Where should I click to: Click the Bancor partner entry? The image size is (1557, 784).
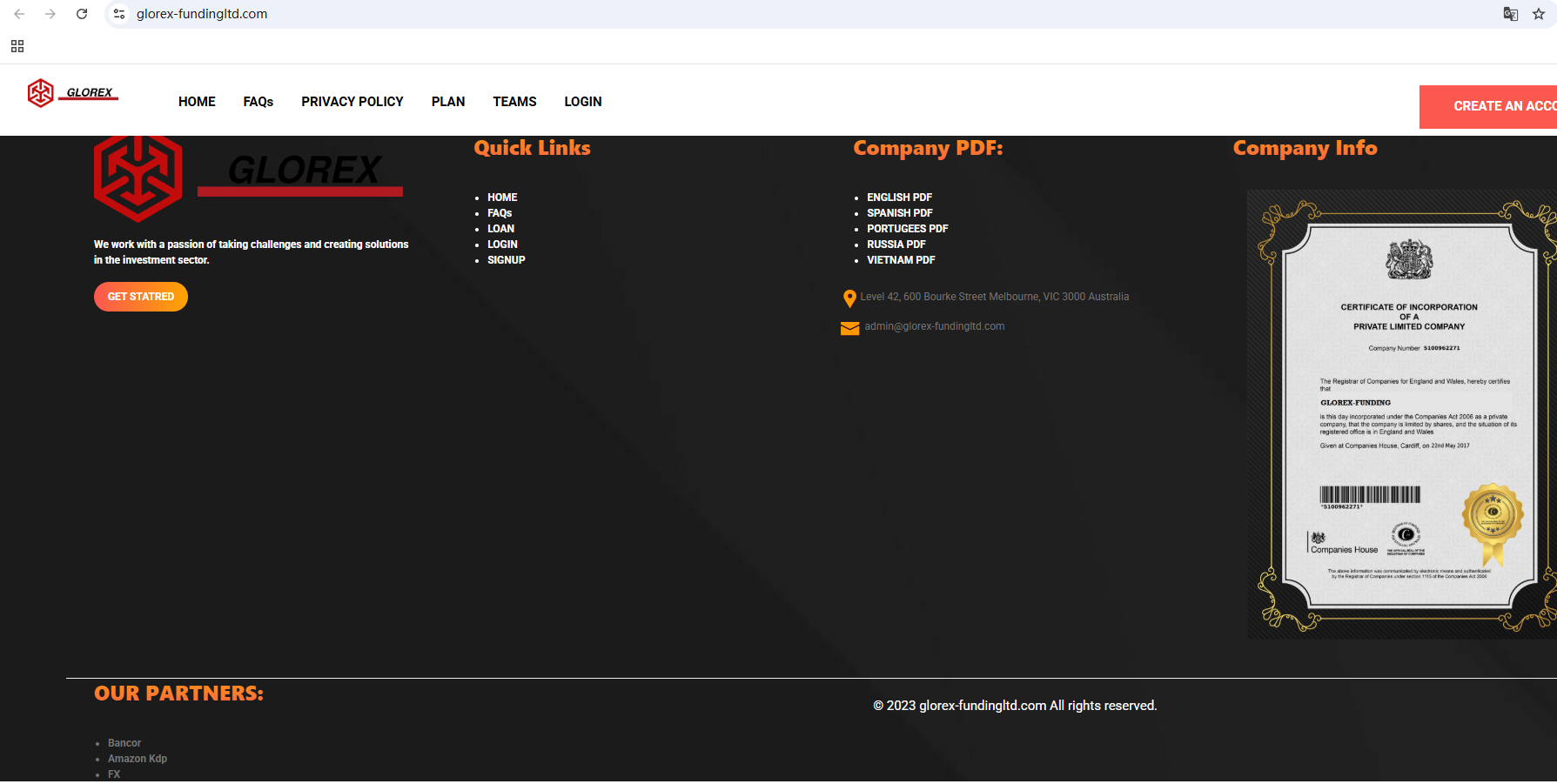pyautogui.click(x=124, y=743)
